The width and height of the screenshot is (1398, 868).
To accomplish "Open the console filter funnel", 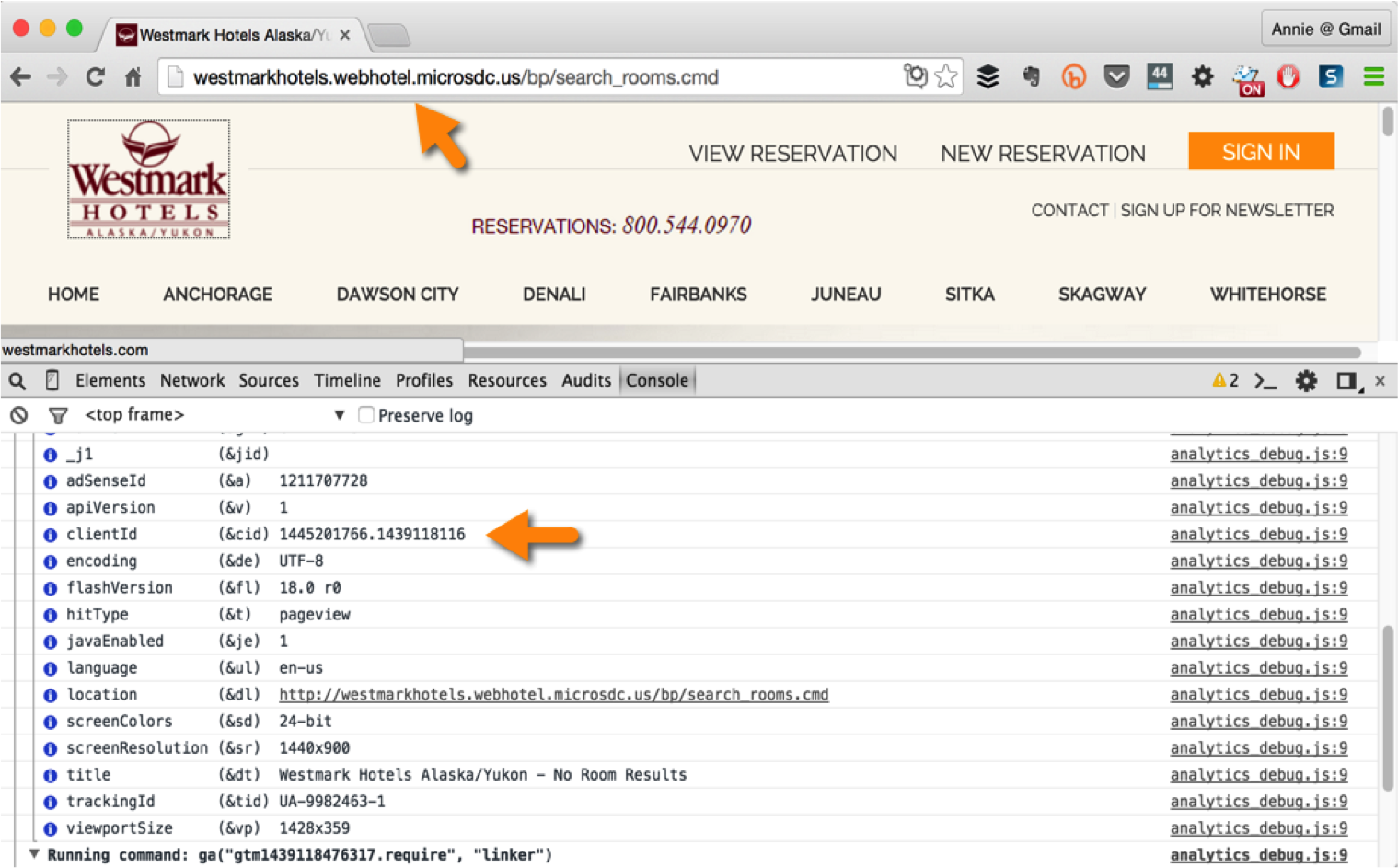I will pyautogui.click(x=58, y=415).
